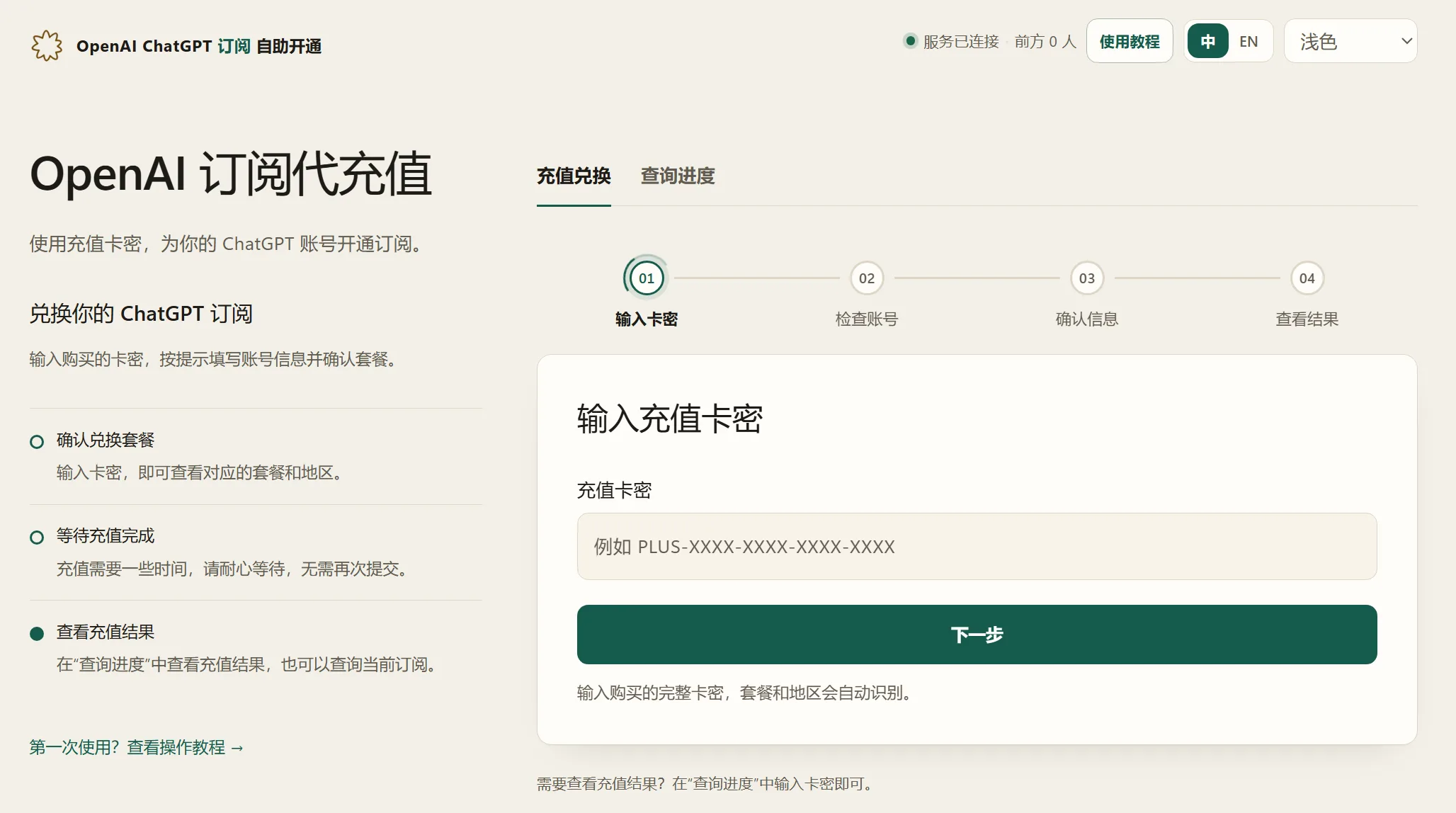The height and width of the screenshot is (813, 1456).
Task: Switch to the 查询进度 tab
Action: [x=678, y=176]
